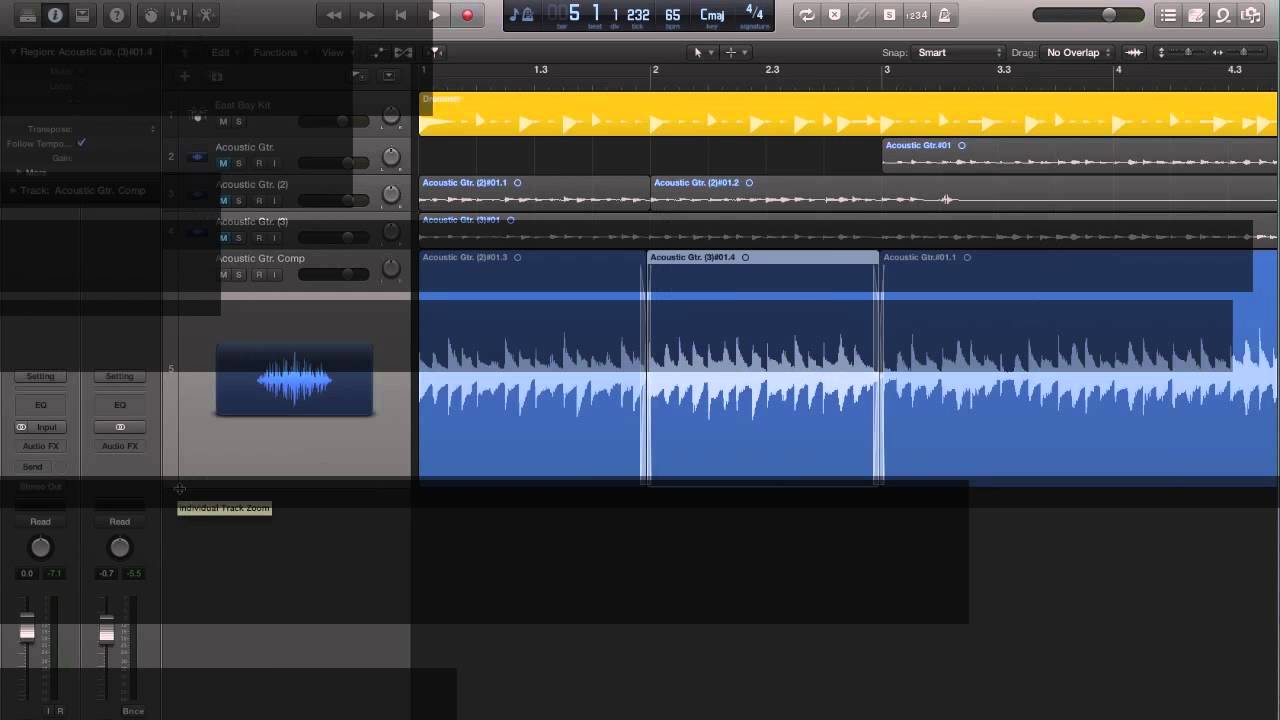Toggle Cycle mode
This screenshot has width=1280, height=720.
coord(806,15)
